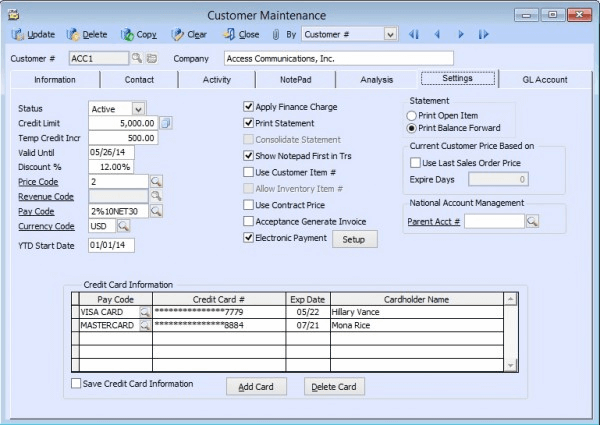The image size is (600, 425).
Task: Click the Delete Card button
Action: click(x=334, y=387)
